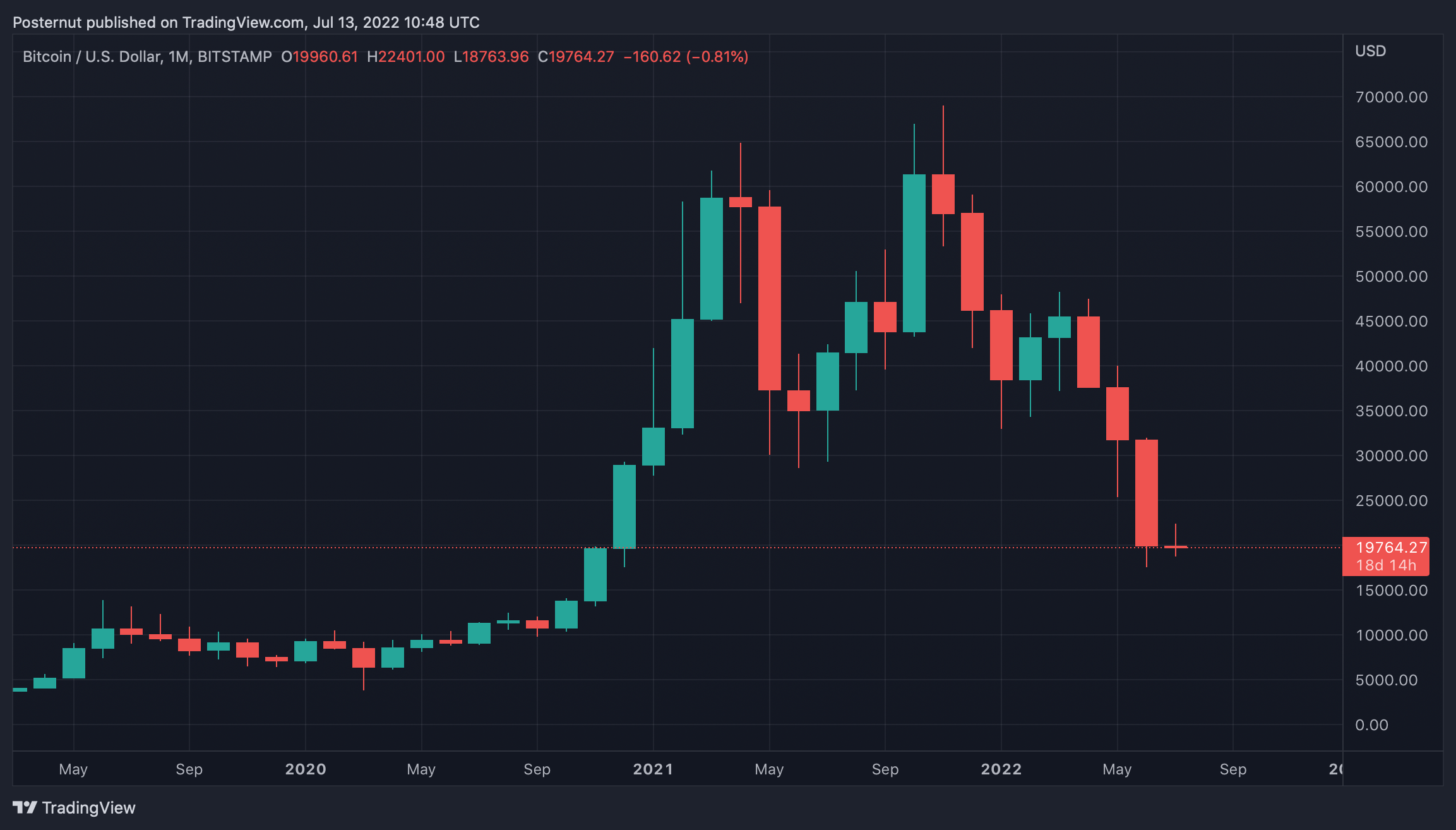Click the '55000.00' price axis label

(1392, 232)
